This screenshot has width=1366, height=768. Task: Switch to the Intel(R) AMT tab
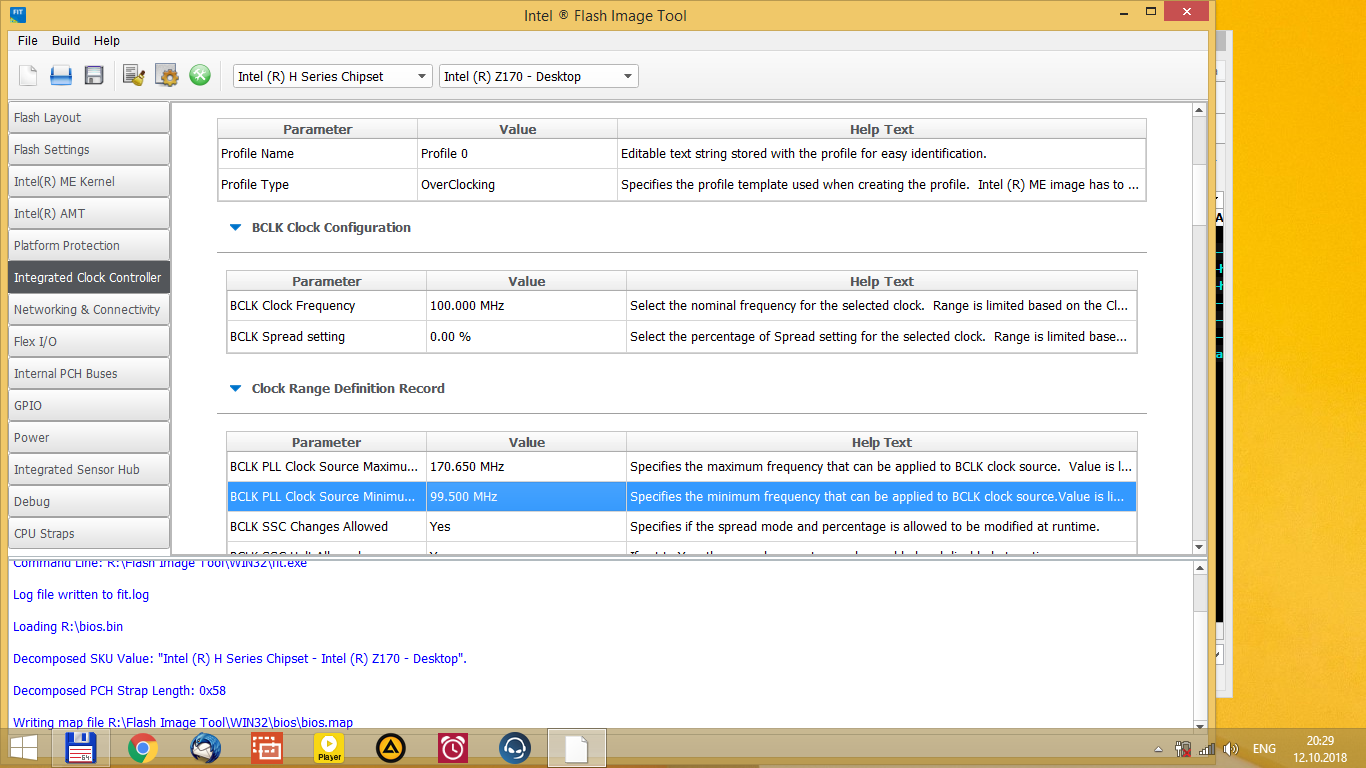(88, 213)
